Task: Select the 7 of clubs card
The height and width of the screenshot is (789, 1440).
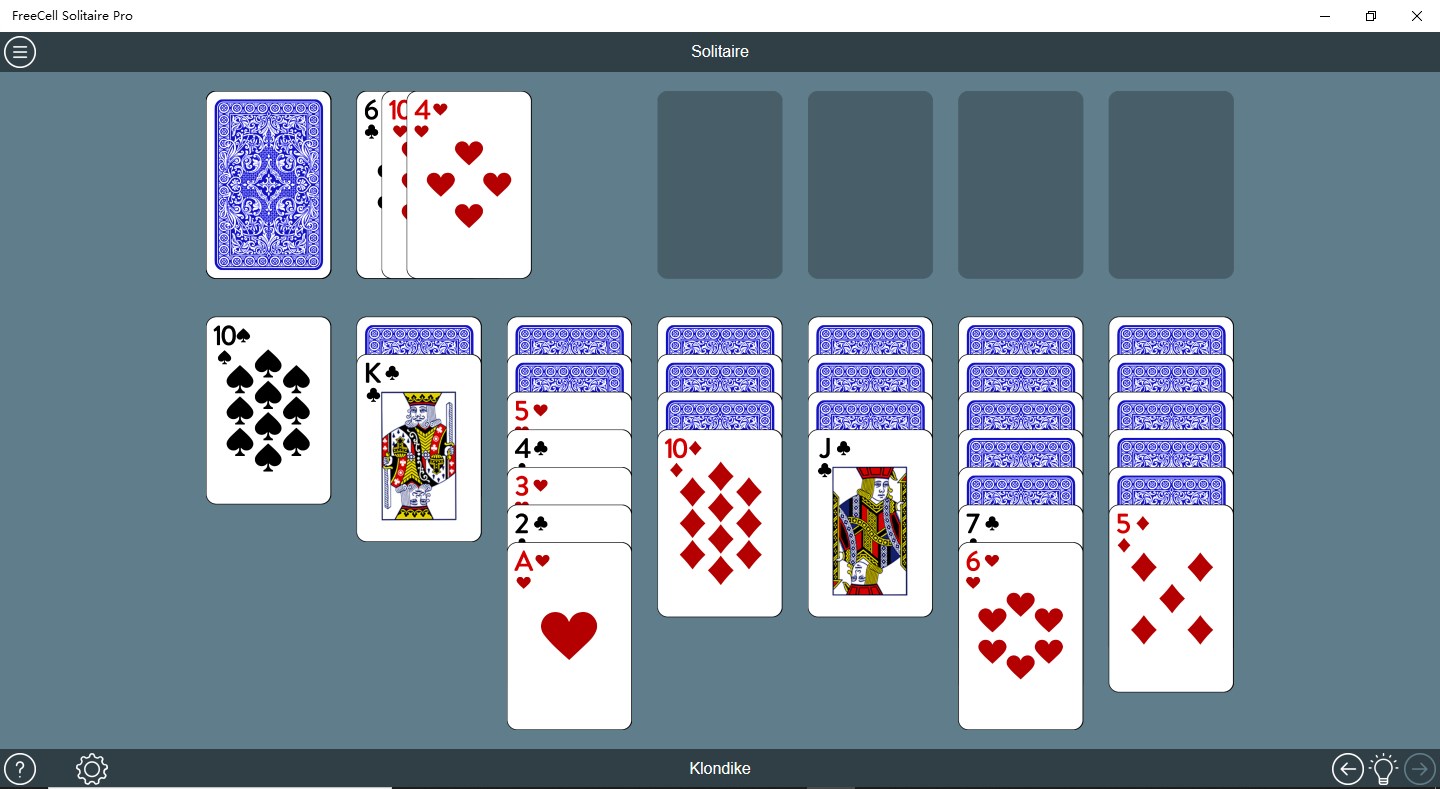Action: (1021, 524)
